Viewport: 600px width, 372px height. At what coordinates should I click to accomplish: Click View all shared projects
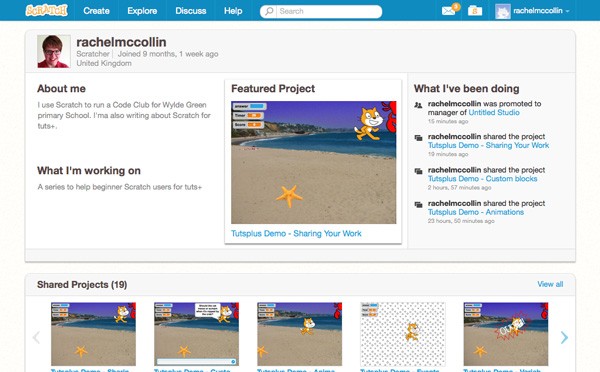pos(550,284)
